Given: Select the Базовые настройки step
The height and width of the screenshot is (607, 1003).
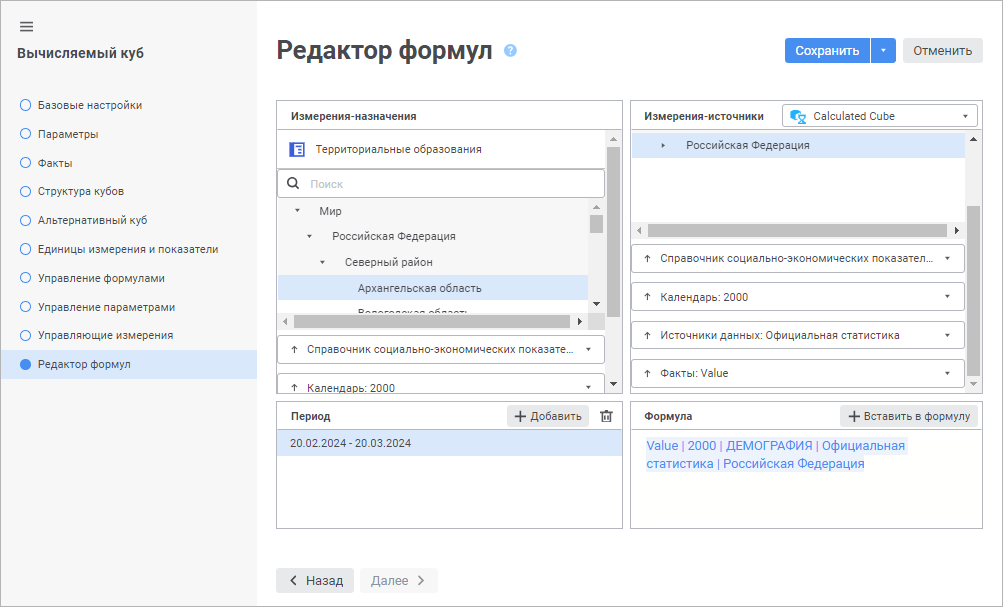Looking at the screenshot, I should 89,105.
